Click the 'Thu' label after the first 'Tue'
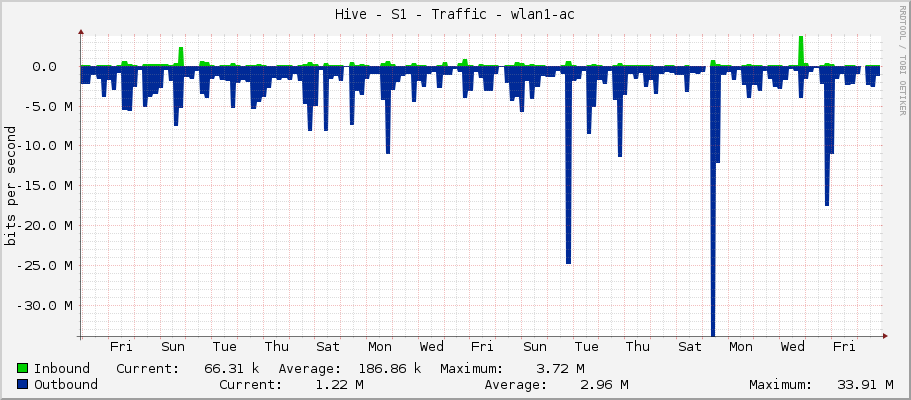Viewport: 911px width, 400px height. click(x=277, y=347)
